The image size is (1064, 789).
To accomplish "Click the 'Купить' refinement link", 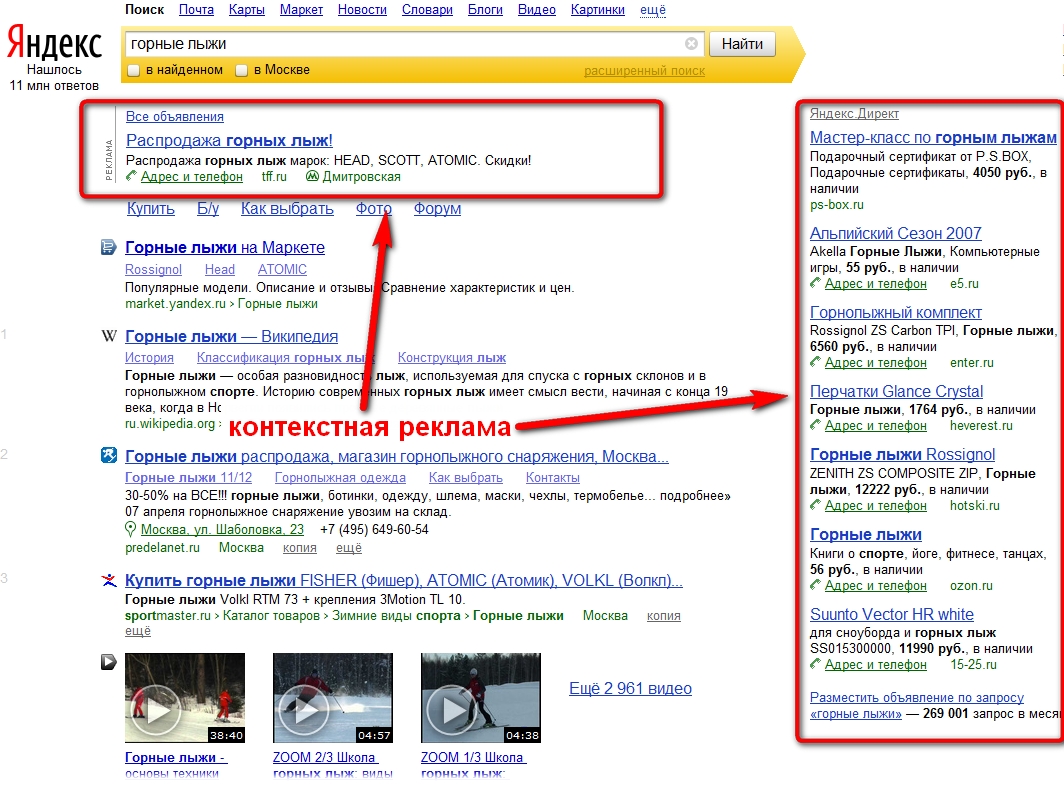I will tap(151, 208).
